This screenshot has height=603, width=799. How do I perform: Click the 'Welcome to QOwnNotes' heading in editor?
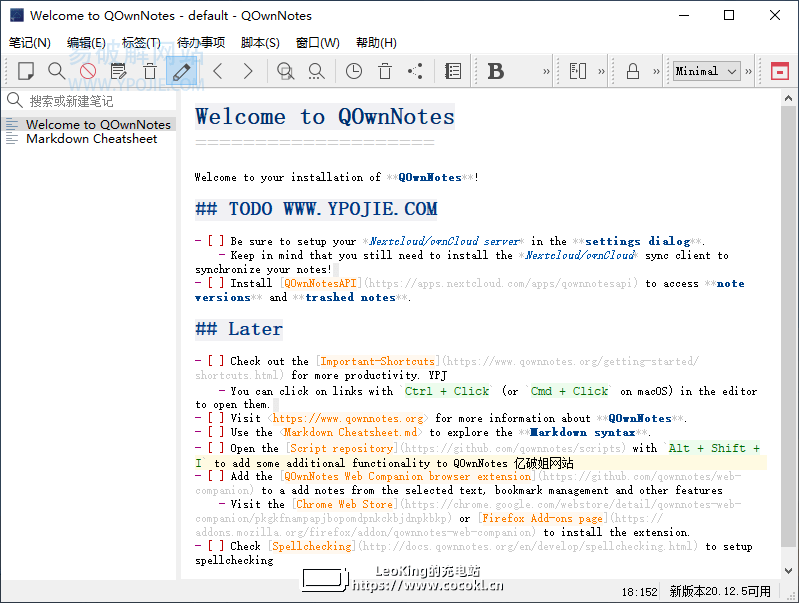(x=325, y=117)
